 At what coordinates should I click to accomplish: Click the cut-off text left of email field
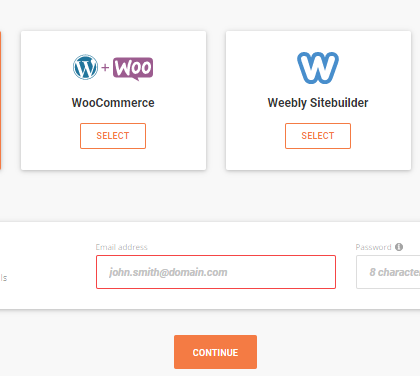coord(3,278)
